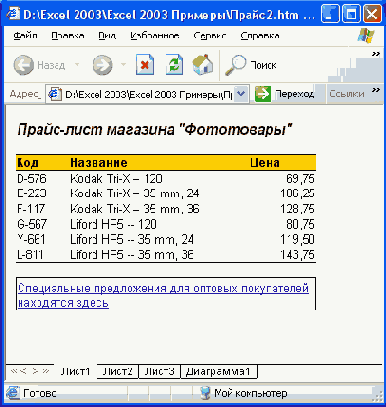Open the Сервис menu
Viewport: 386px width, 407px height.
coord(210,35)
